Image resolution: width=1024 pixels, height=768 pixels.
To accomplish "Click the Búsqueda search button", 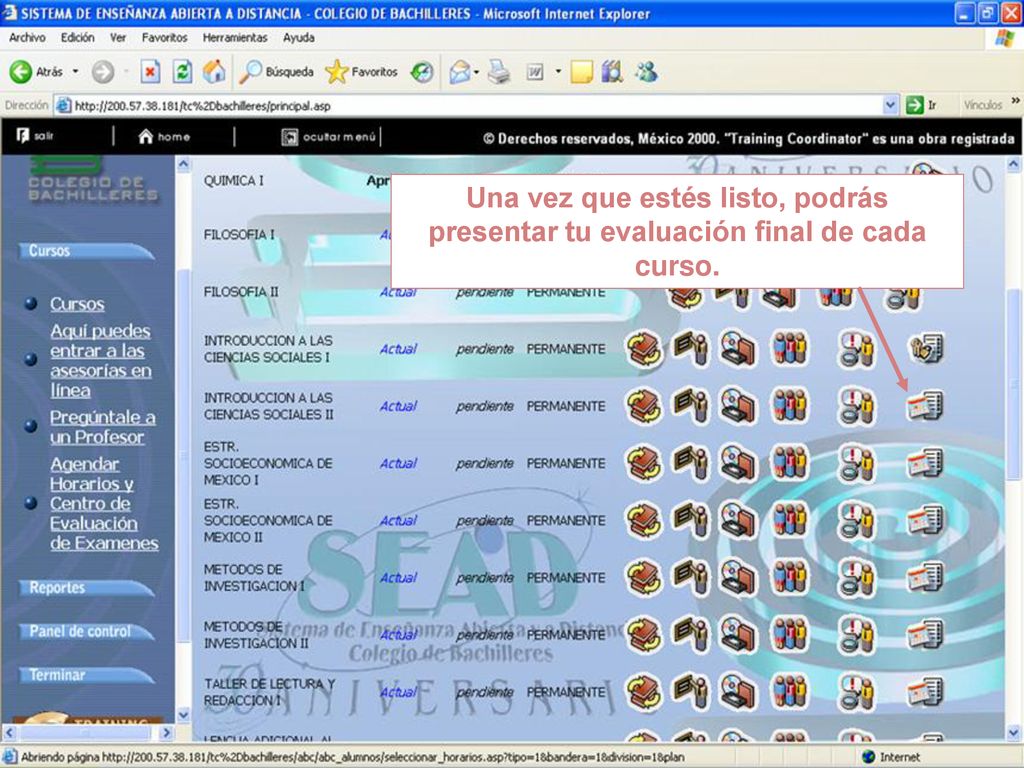I will pos(276,72).
